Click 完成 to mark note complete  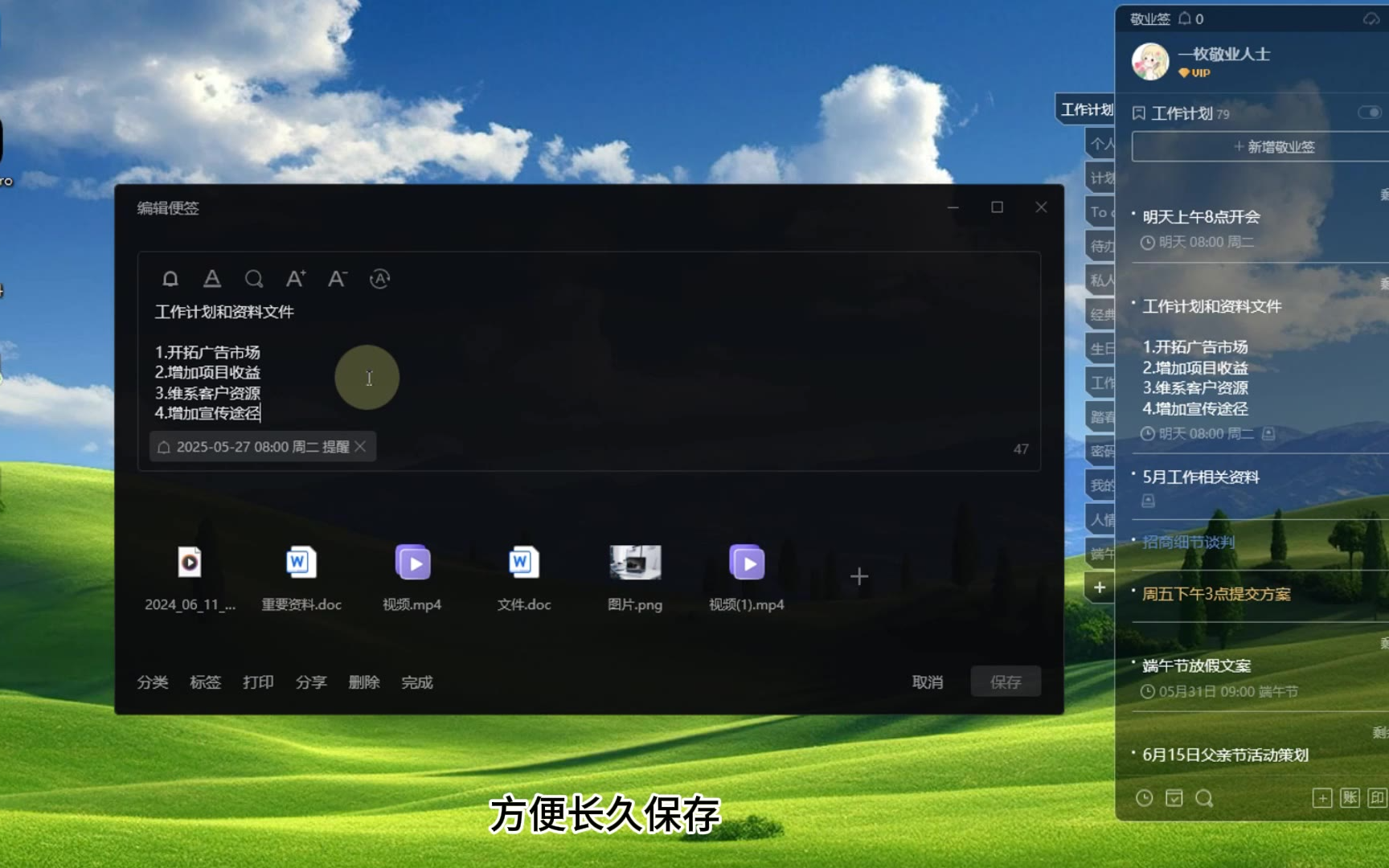(417, 682)
